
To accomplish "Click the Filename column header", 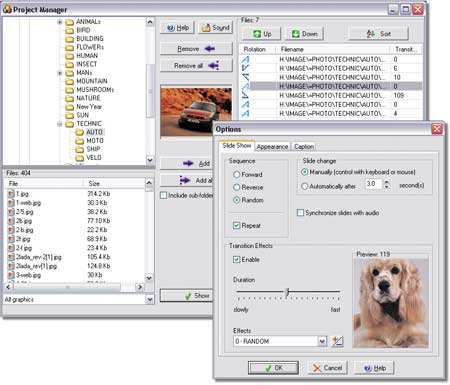I will pos(333,49).
